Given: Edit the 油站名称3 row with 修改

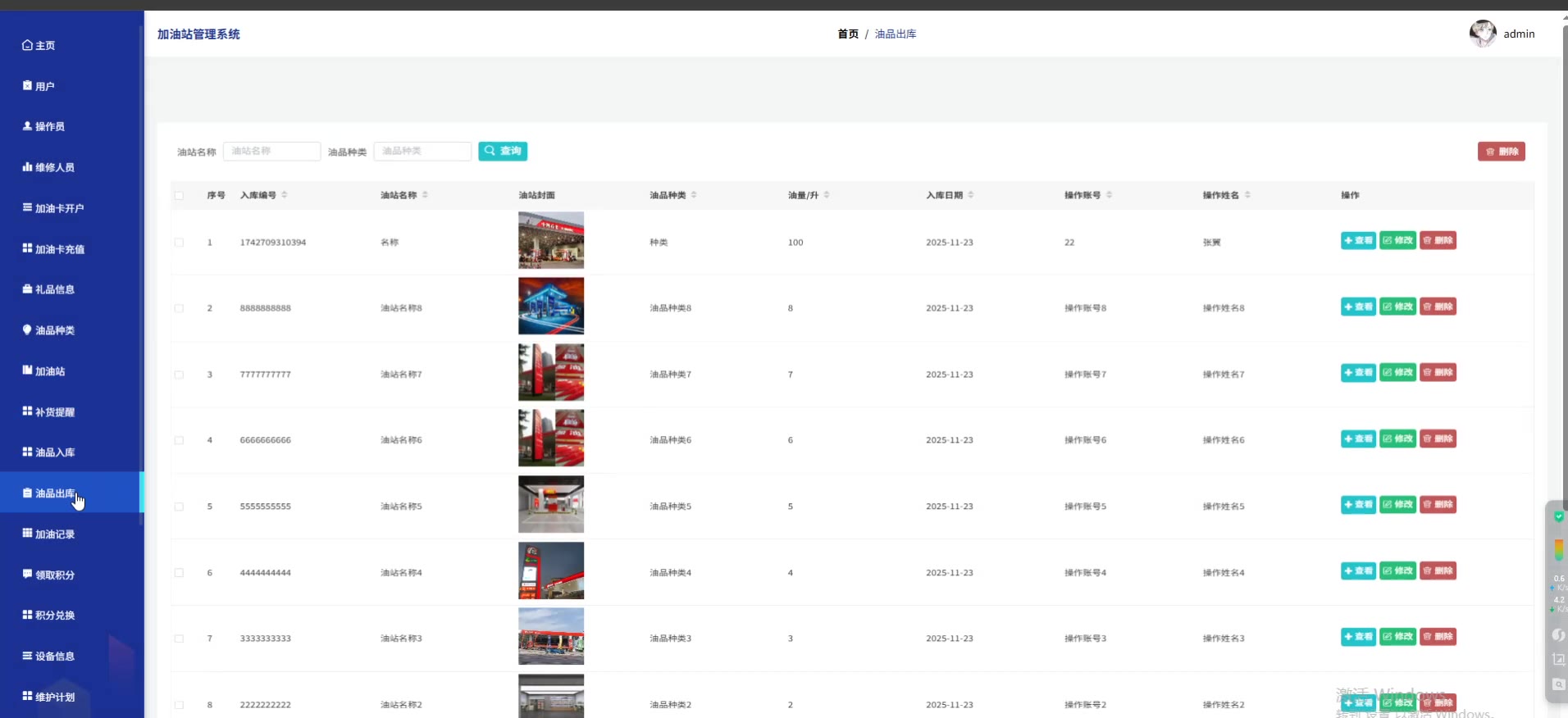Looking at the screenshot, I should tap(1398, 636).
